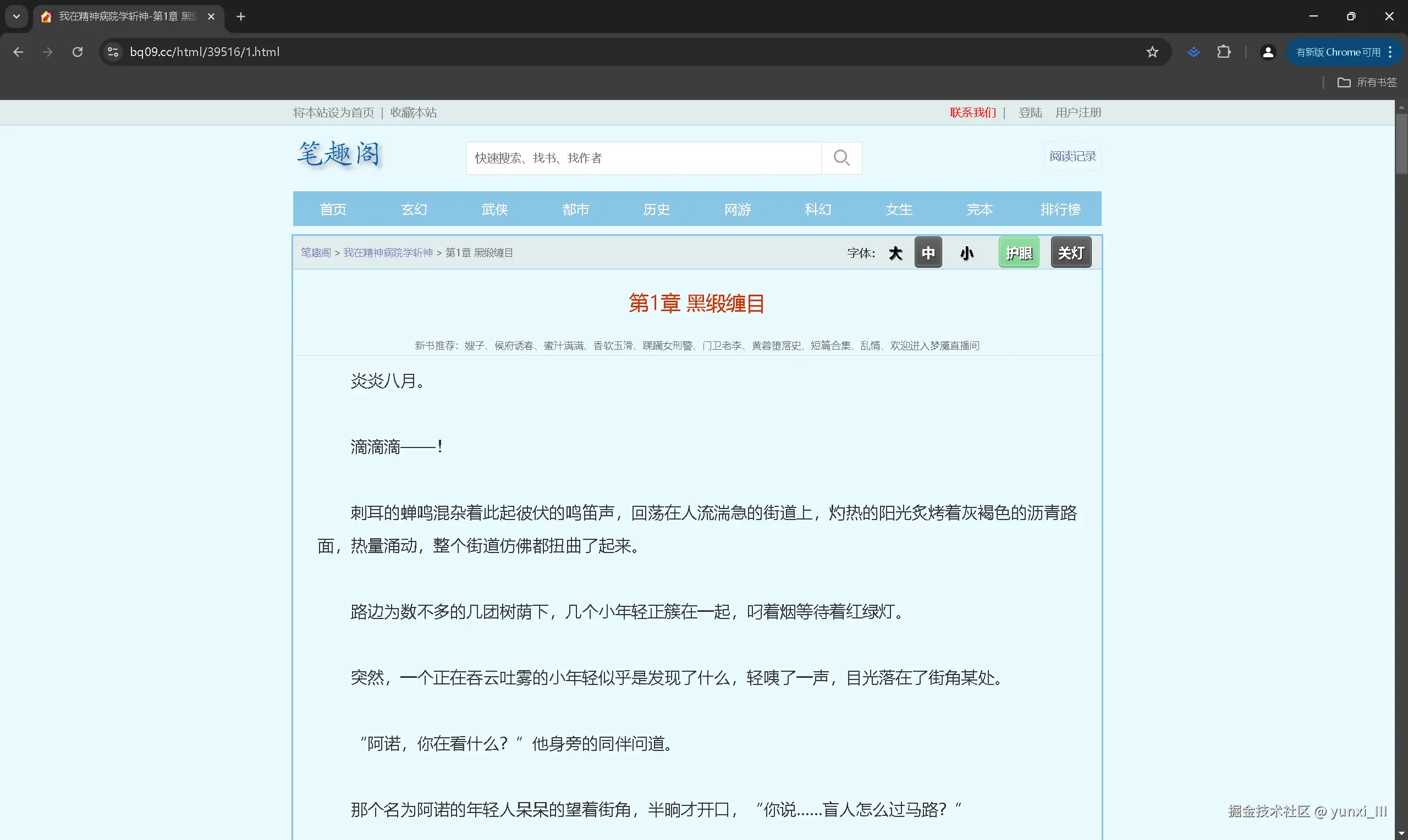Set font size to large 大

tap(895, 252)
